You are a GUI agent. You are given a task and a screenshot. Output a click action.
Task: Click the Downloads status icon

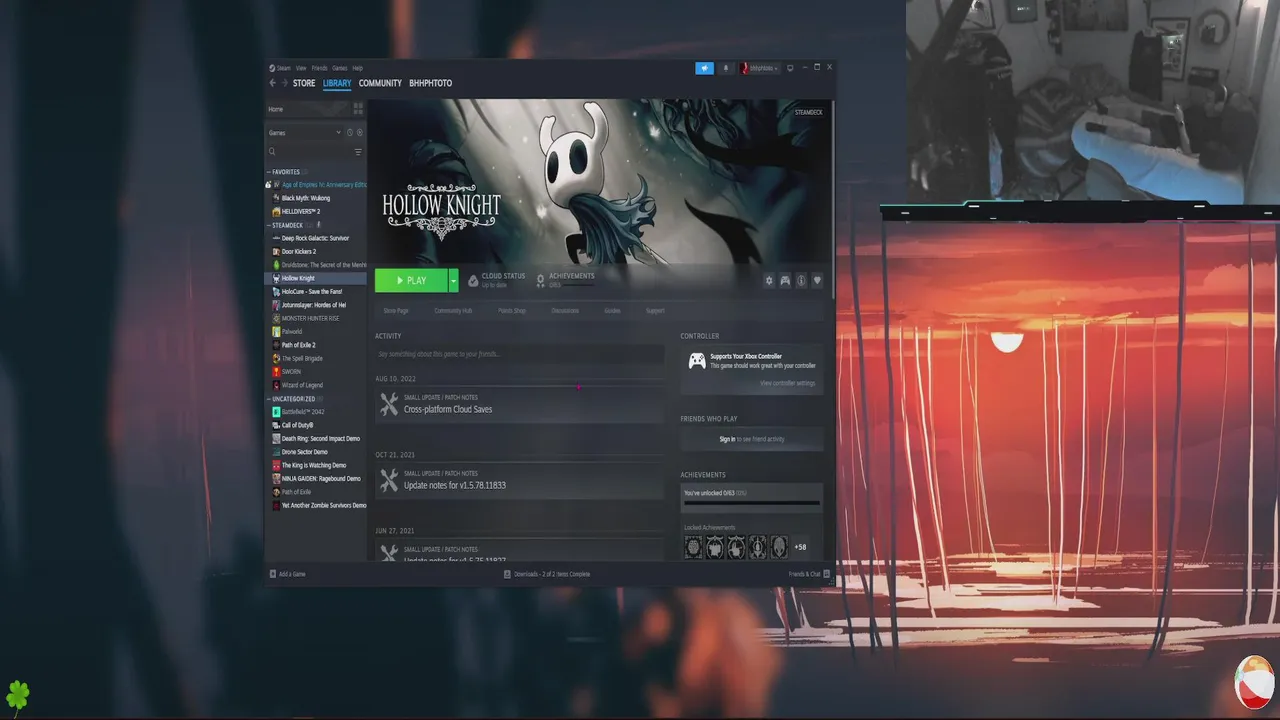pos(507,574)
